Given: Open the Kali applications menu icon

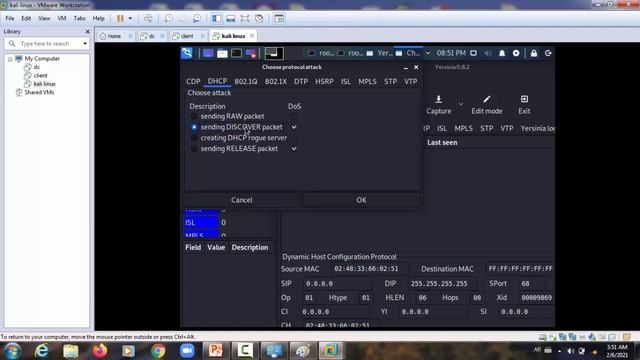Looking at the screenshot, I should click(x=187, y=53).
